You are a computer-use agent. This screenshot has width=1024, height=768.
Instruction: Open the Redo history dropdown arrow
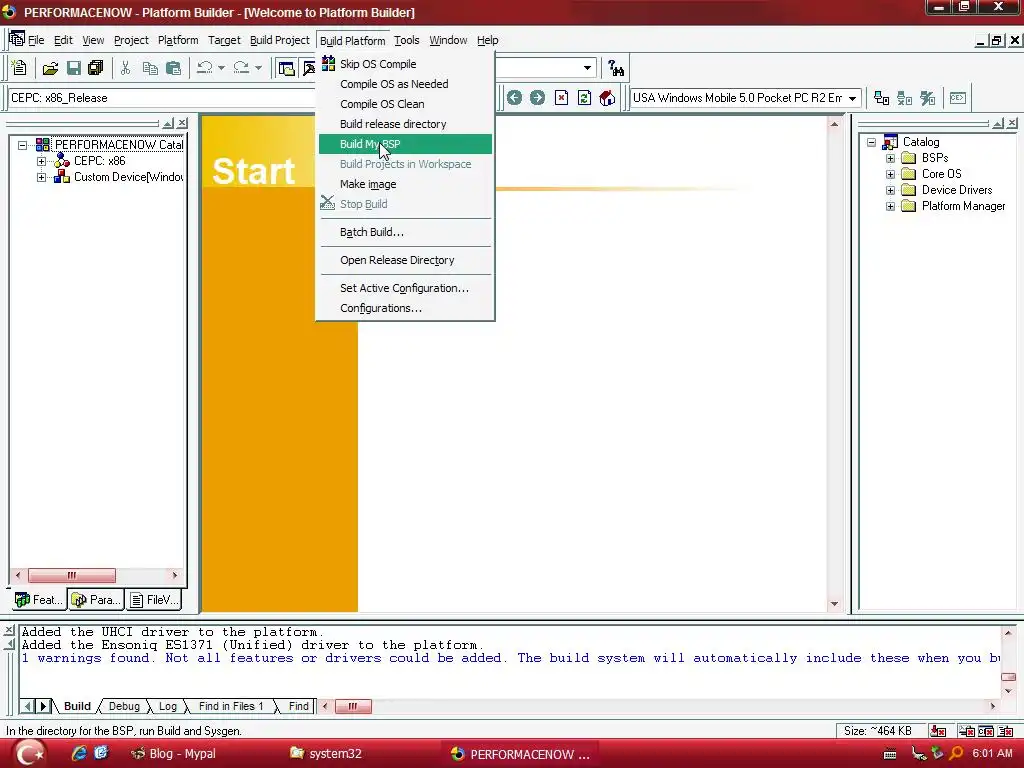(x=258, y=68)
